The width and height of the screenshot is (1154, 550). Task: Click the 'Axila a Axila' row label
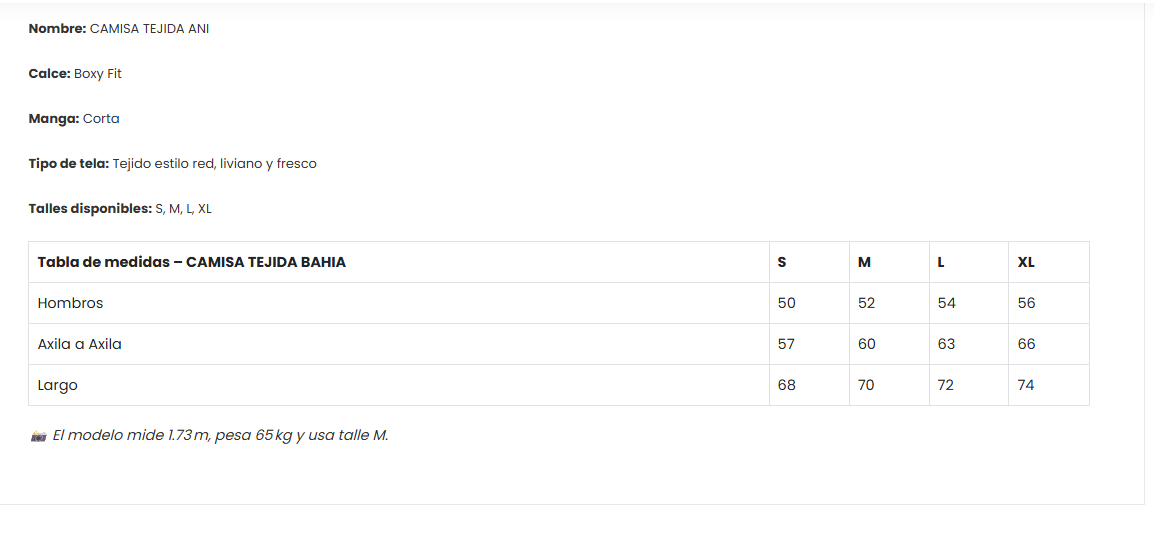tap(80, 344)
